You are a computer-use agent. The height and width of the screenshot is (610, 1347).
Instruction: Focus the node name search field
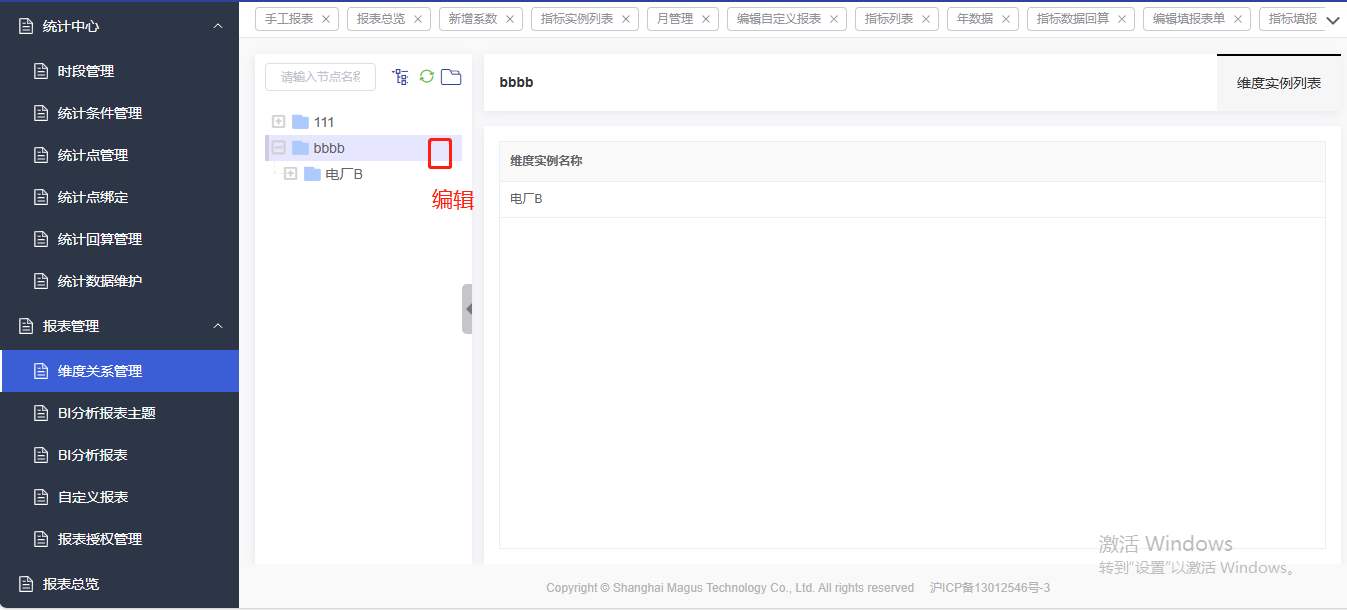click(320, 77)
